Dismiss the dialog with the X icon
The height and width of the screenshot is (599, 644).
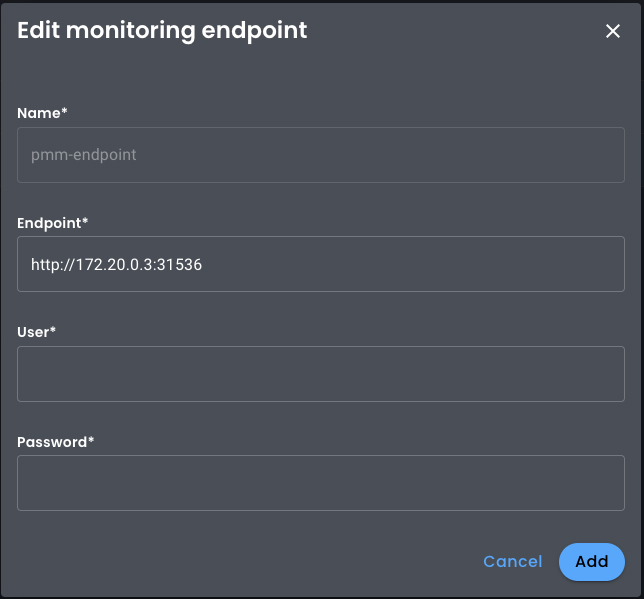(x=613, y=31)
